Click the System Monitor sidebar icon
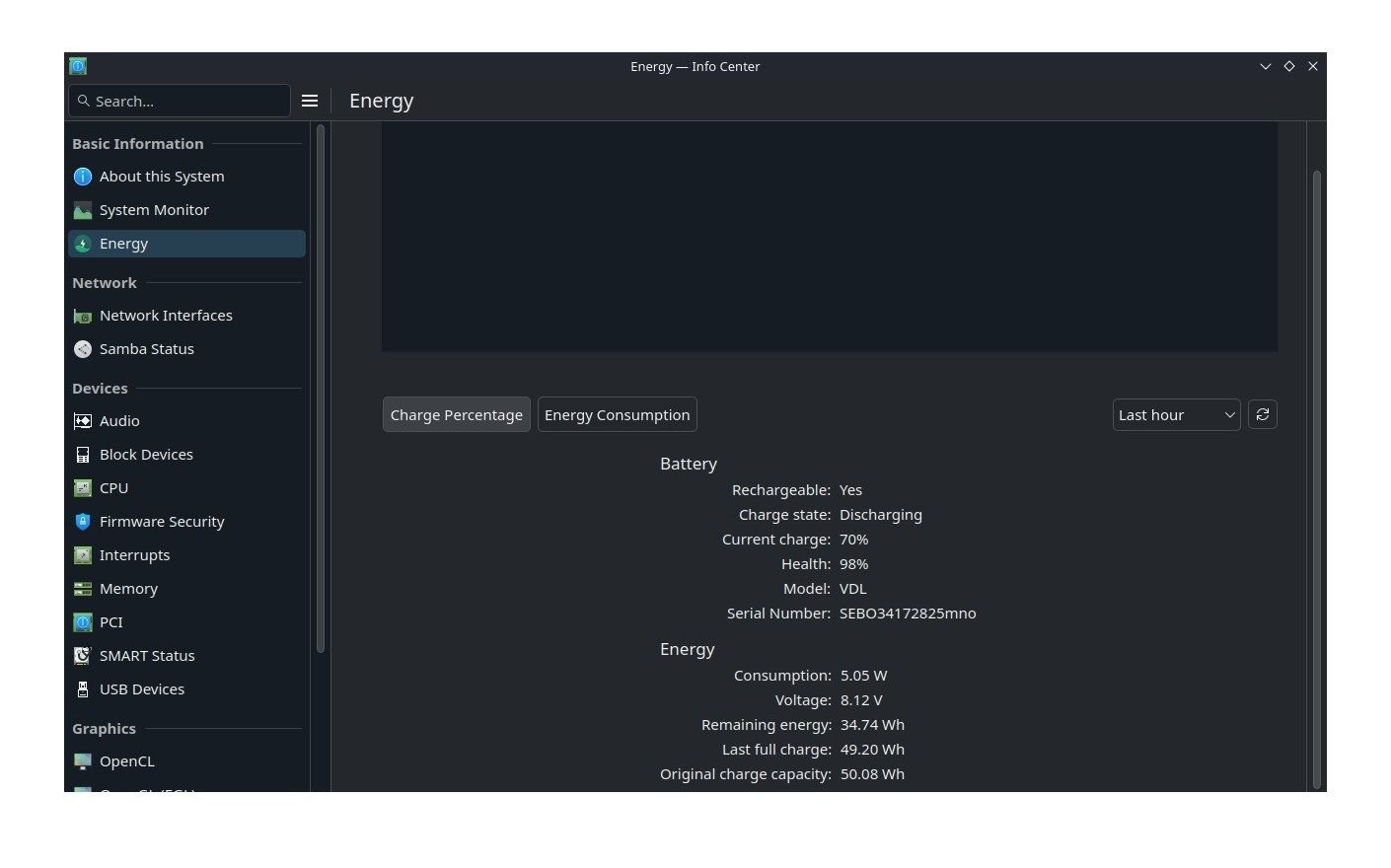The image size is (1391, 868). (x=83, y=210)
